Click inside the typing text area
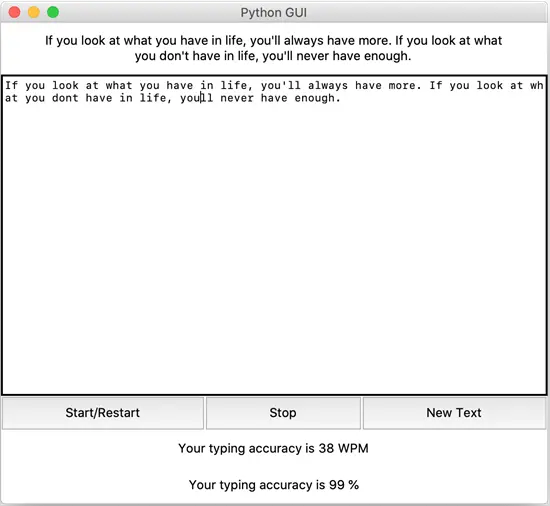 274,235
